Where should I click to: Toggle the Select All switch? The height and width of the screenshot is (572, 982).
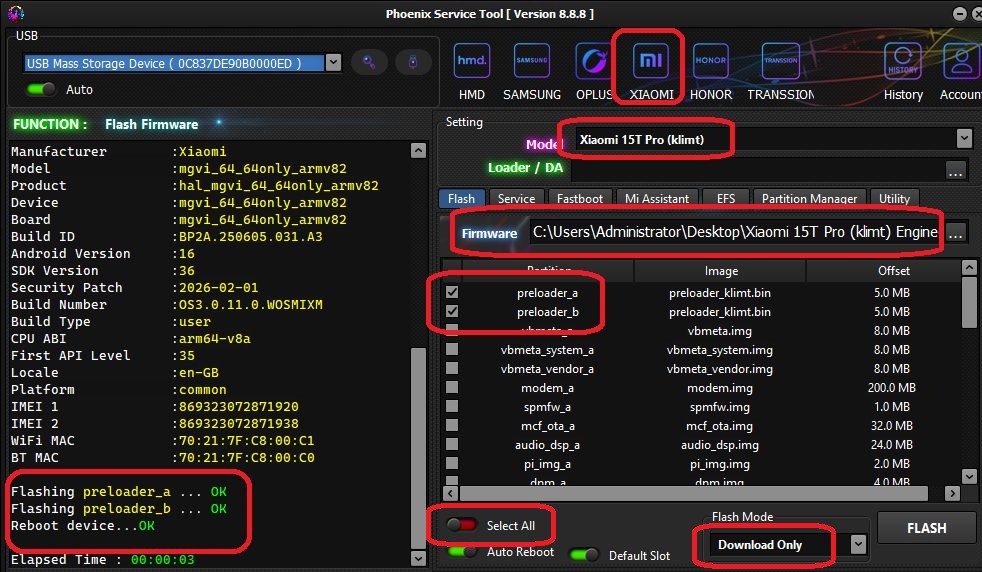463,525
